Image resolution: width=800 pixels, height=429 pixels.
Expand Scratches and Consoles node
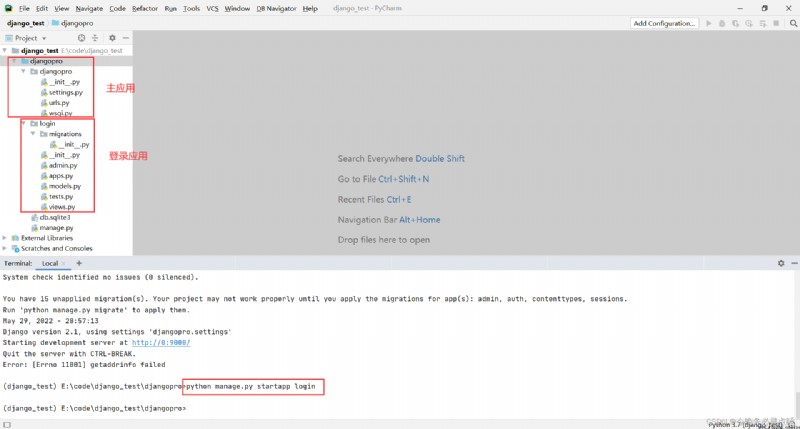click(x=5, y=248)
